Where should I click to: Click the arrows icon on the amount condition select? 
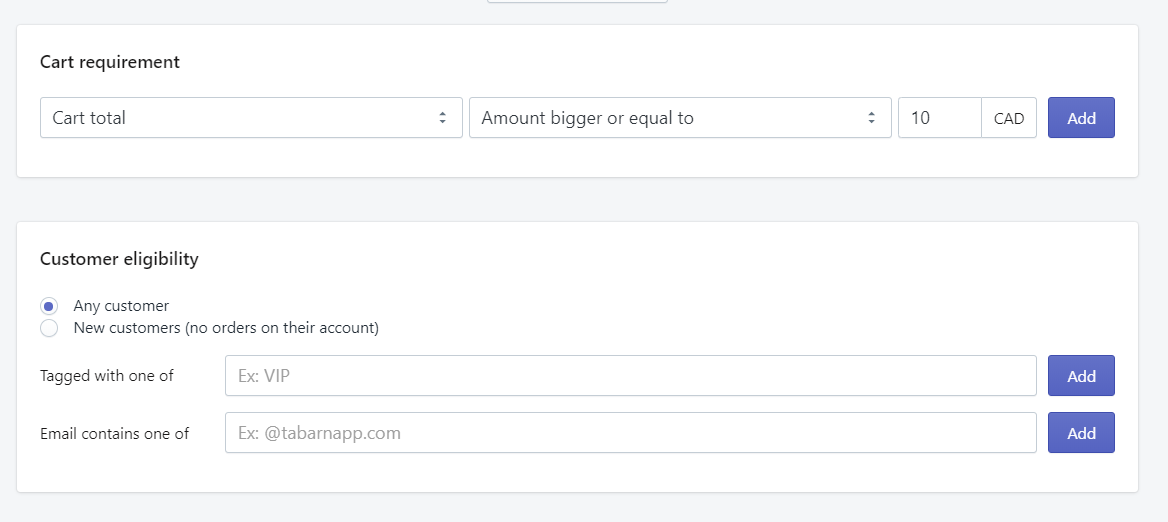[x=871, y=118]
